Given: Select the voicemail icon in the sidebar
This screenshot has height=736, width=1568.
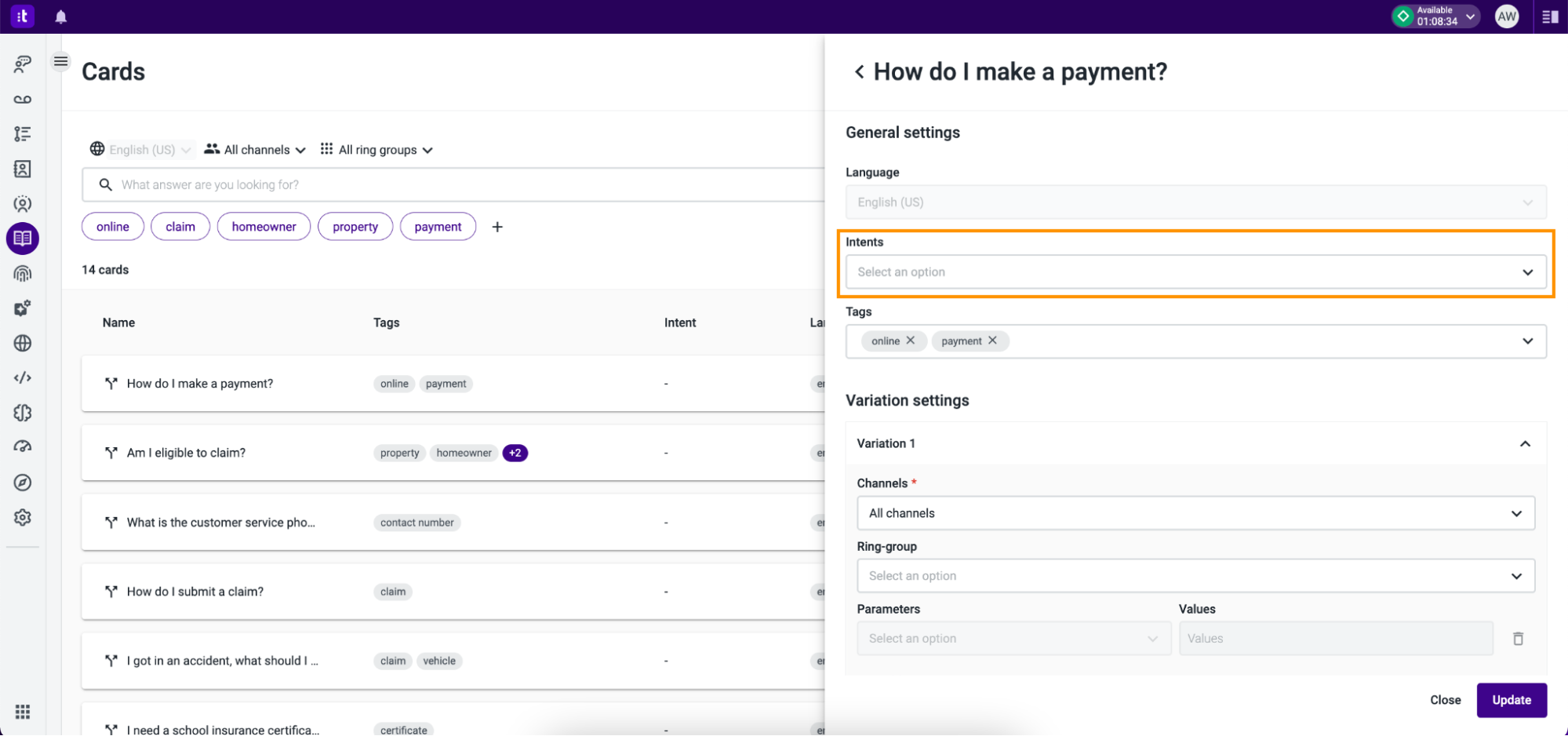Looking at the screenshot, I should [22, 99].
